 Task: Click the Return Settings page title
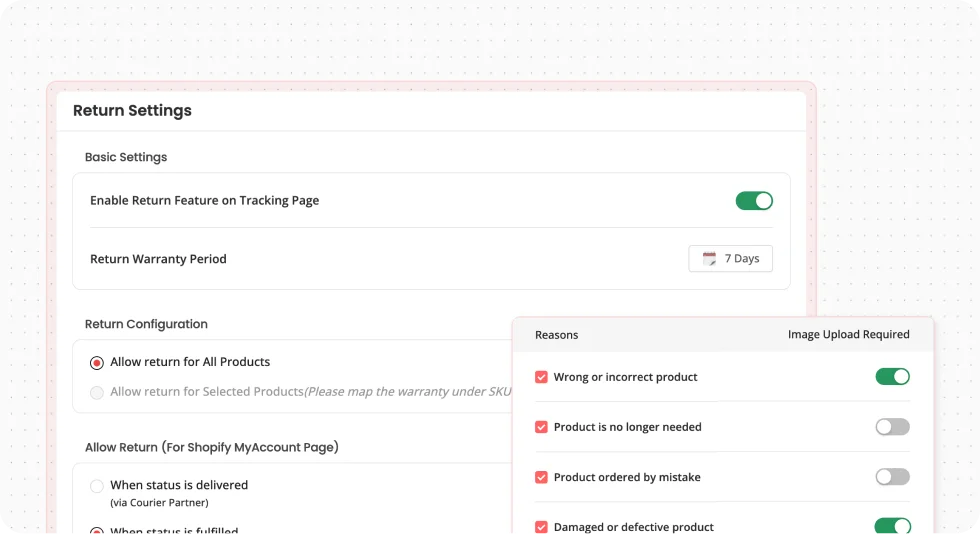pyautogui.click(x=132, y=111)
